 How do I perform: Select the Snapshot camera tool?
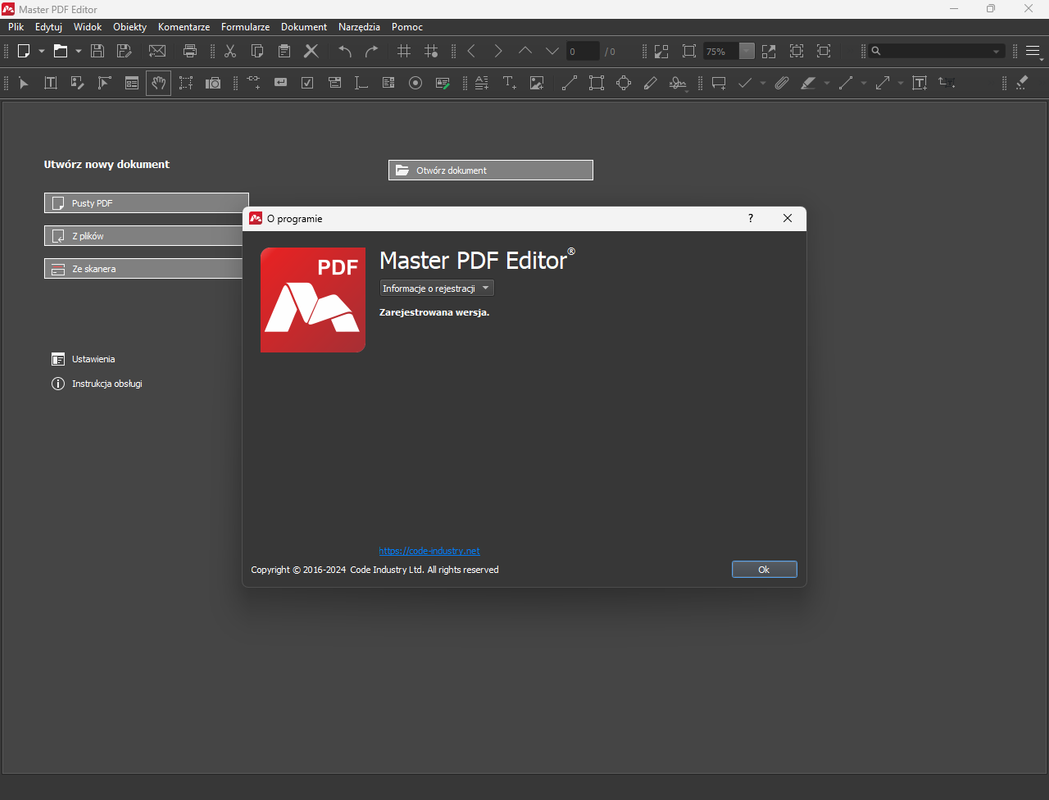[213, 83]
